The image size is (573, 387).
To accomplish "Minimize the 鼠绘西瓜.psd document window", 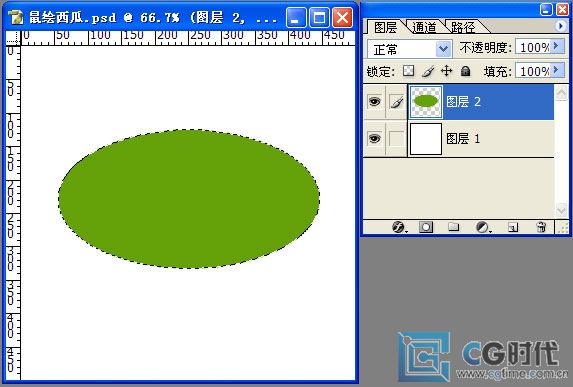I will [x=296, y=18].
